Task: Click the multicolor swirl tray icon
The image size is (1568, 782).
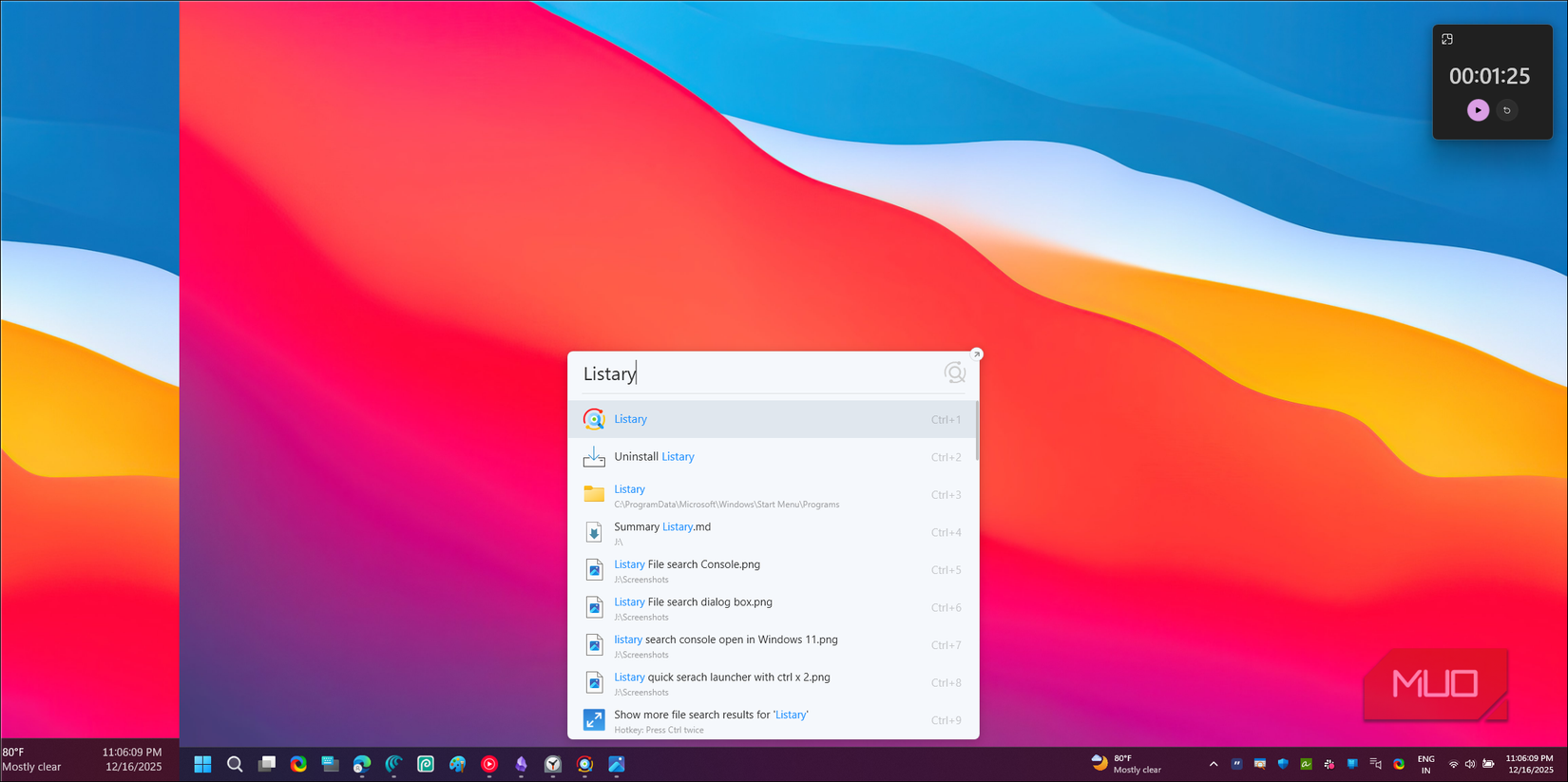Action: click(x=1399, y=764)
